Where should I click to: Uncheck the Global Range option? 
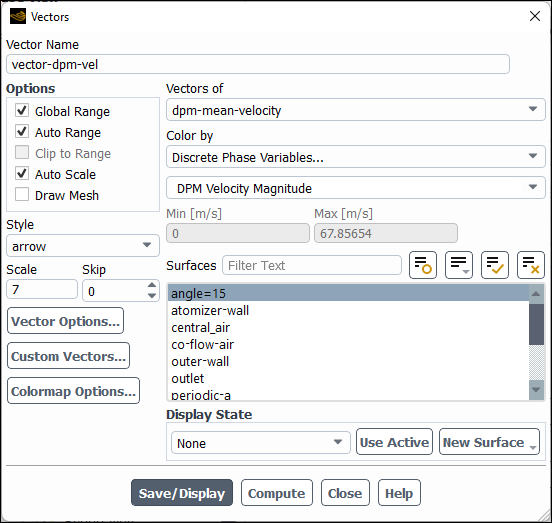22,111
